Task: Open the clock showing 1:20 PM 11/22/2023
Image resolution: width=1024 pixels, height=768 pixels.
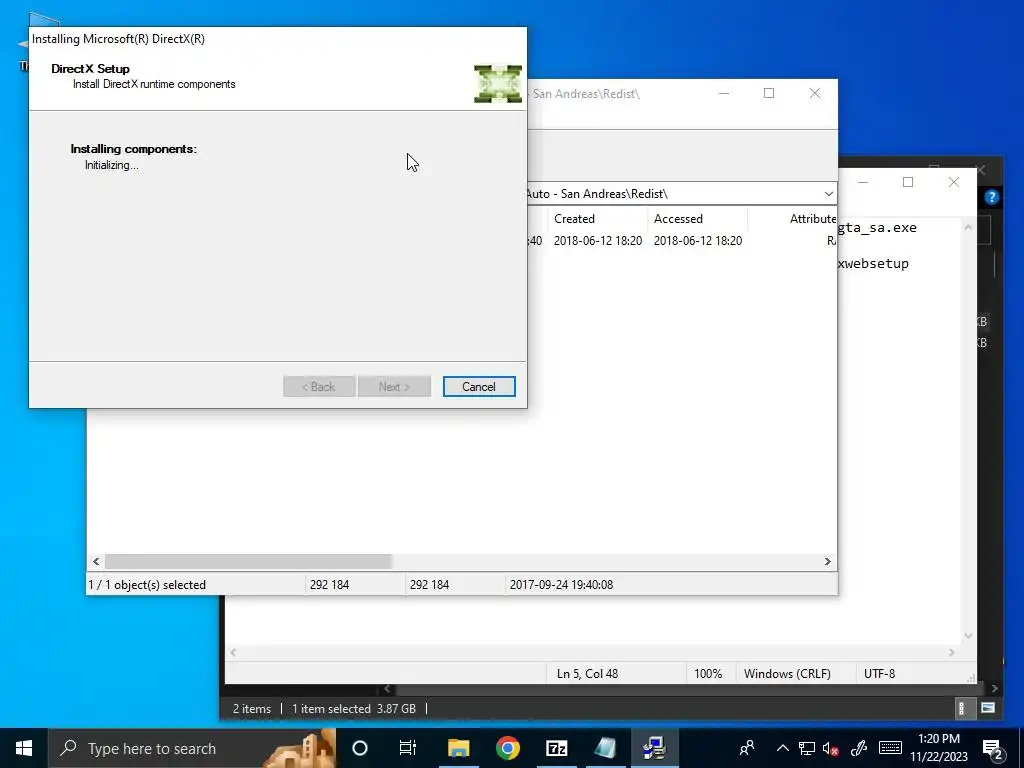Action: (x=939, y=748)
